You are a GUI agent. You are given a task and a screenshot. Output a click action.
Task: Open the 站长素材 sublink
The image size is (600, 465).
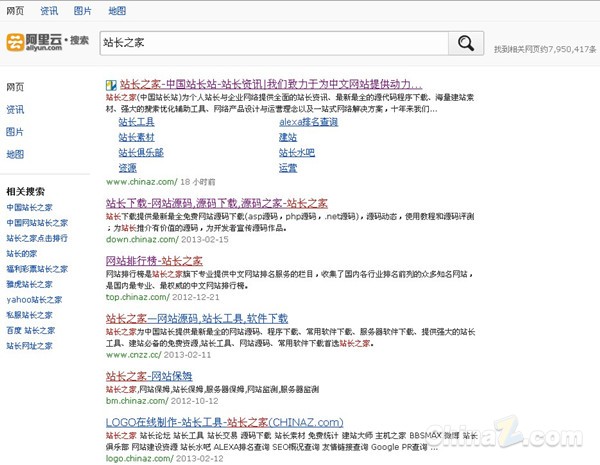(x=136, y=137)
